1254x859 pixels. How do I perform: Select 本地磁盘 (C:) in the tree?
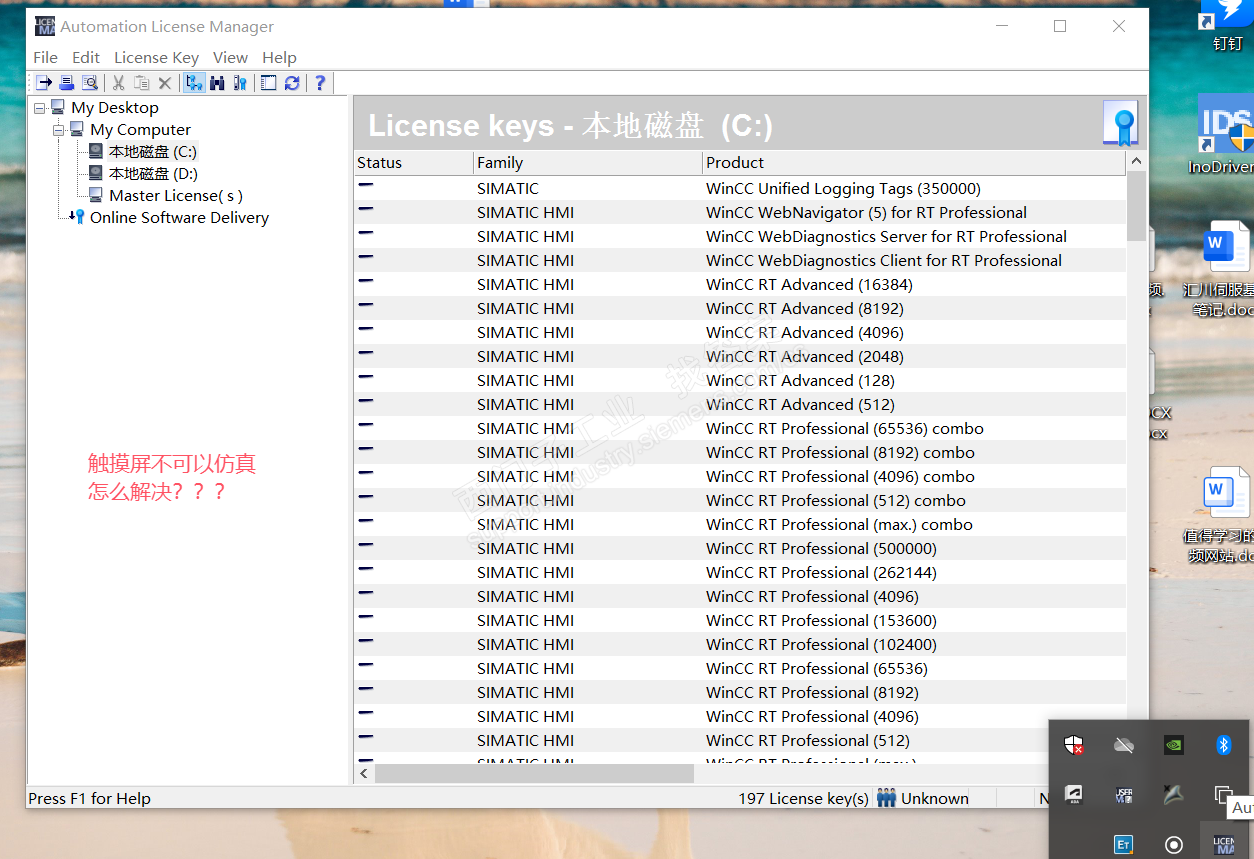tap(153, 151)
